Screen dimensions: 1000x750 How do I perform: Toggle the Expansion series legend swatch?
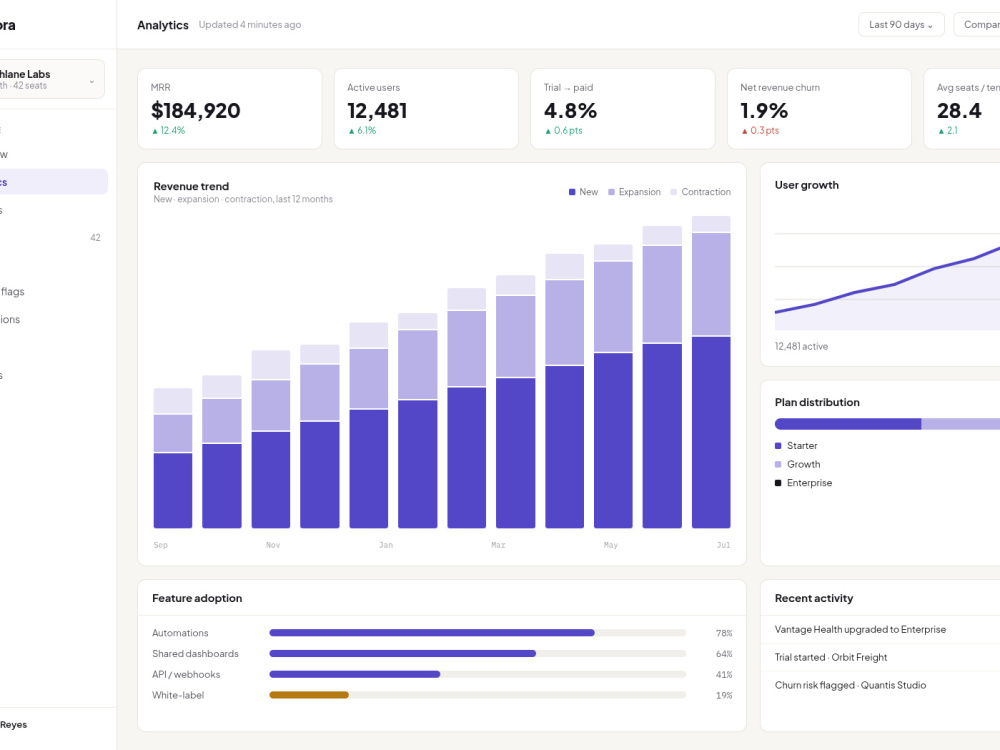tap(612, 192)
